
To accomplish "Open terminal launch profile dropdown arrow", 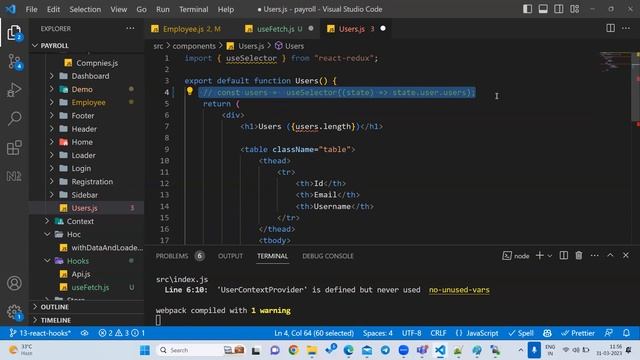I will [x=550, y=256].
